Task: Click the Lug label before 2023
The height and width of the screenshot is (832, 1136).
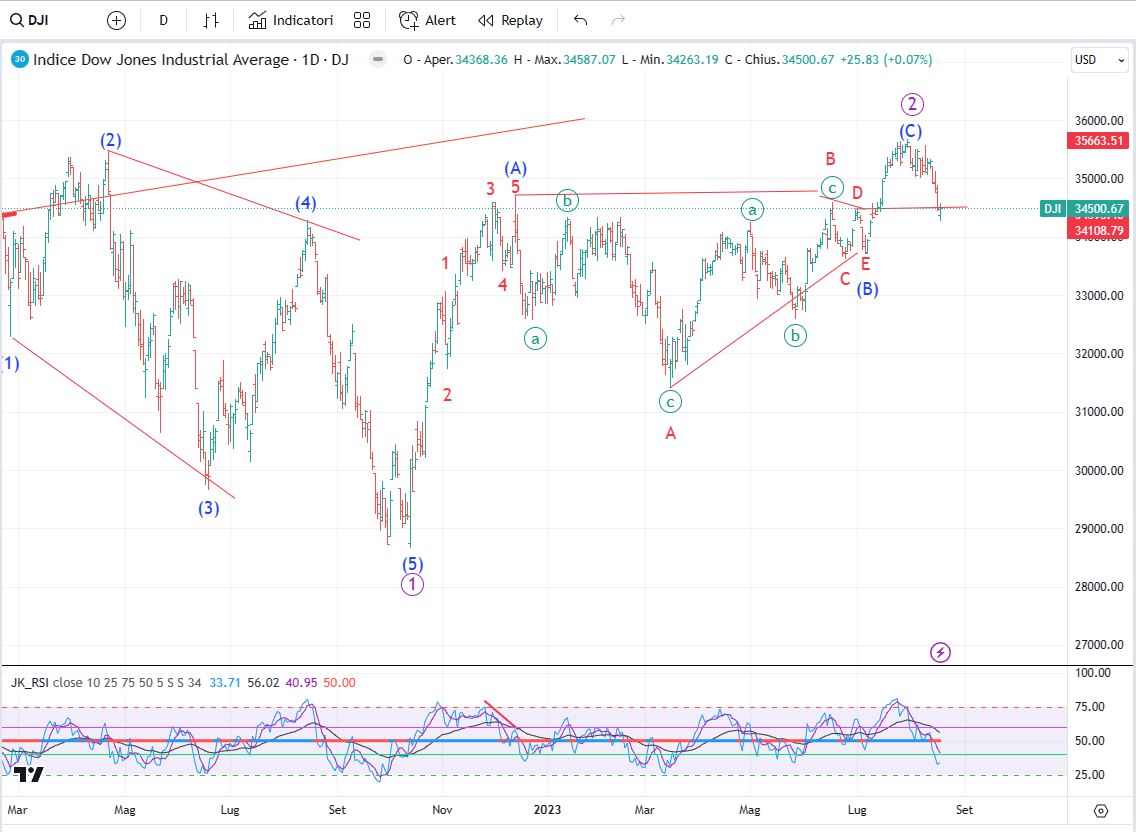Action: coord(230,810)
